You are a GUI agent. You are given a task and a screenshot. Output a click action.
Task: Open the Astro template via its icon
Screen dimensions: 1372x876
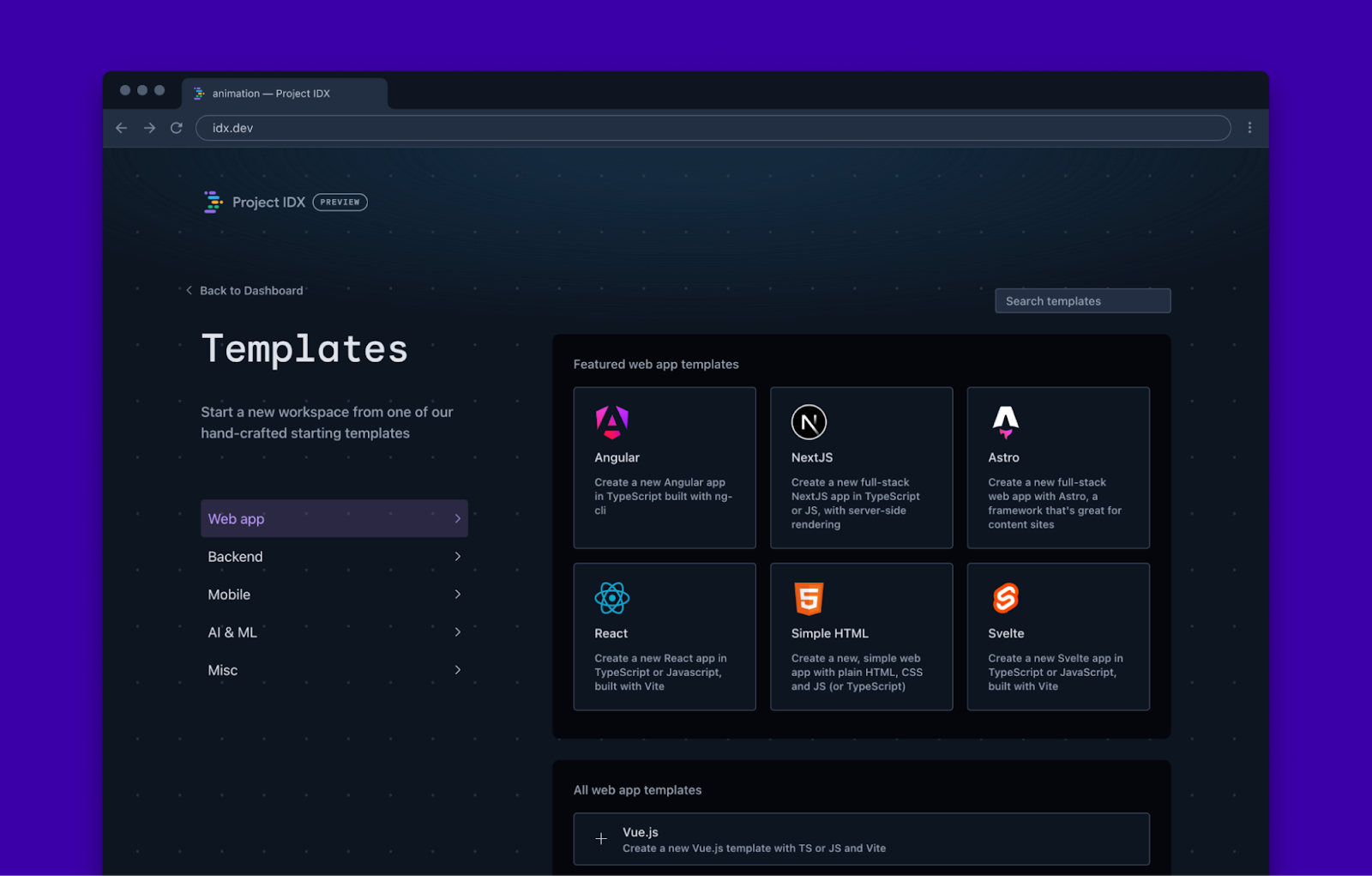click(x=1005, y=421)
